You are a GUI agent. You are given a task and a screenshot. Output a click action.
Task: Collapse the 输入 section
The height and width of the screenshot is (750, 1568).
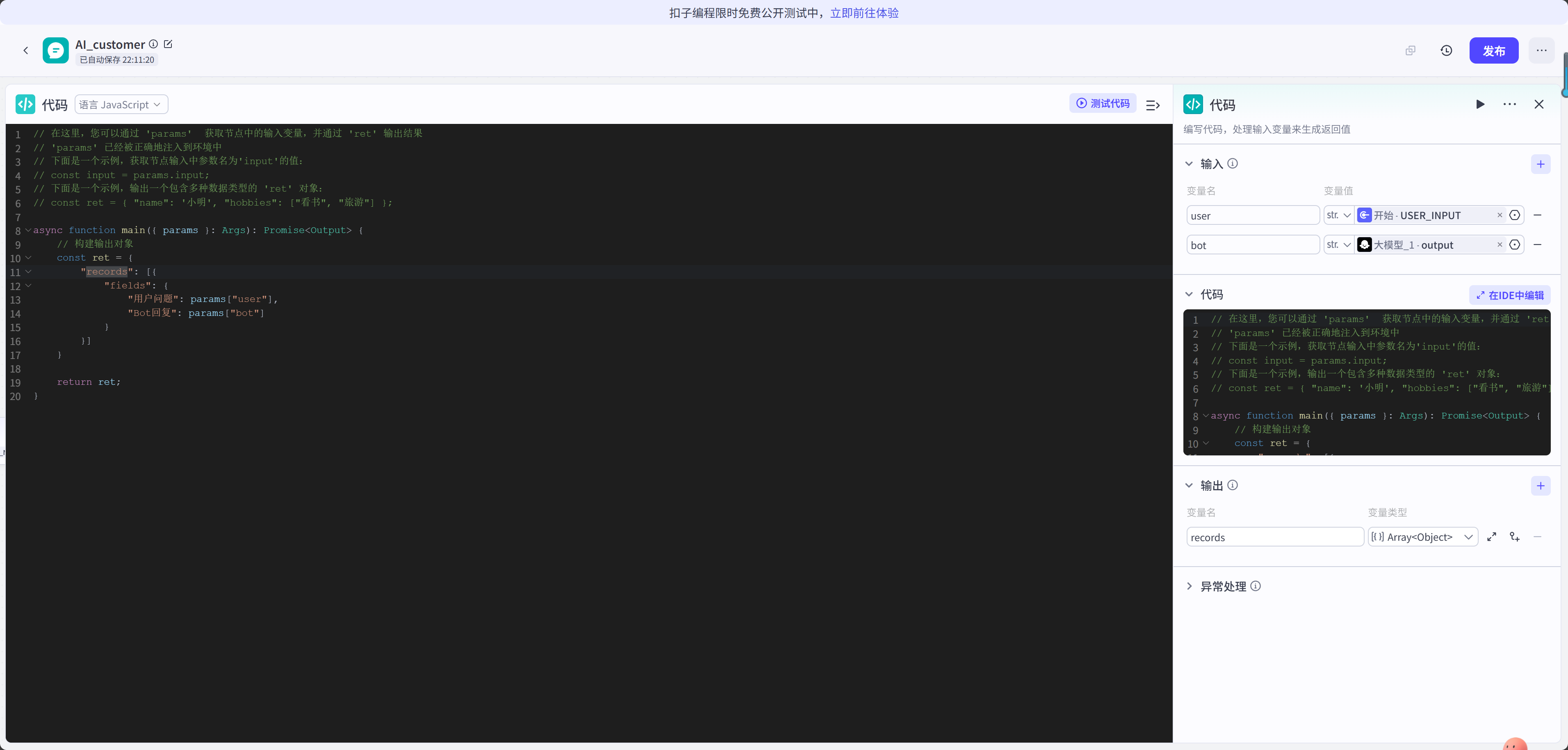(x=1189, y=164)
